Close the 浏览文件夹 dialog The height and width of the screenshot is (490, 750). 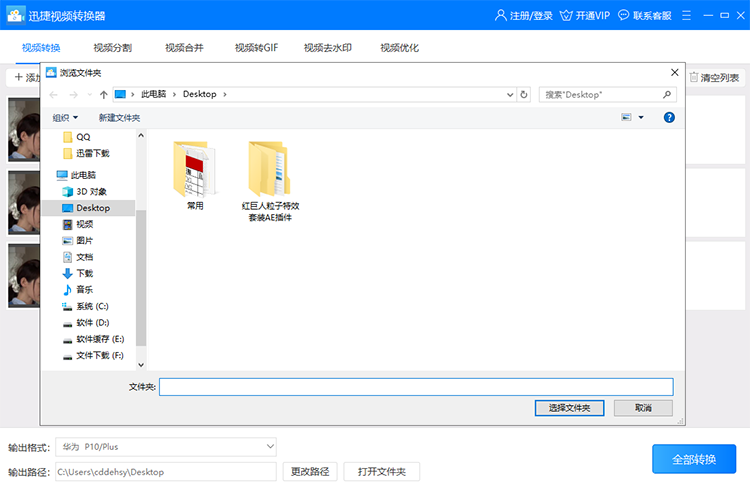point(674,72)
